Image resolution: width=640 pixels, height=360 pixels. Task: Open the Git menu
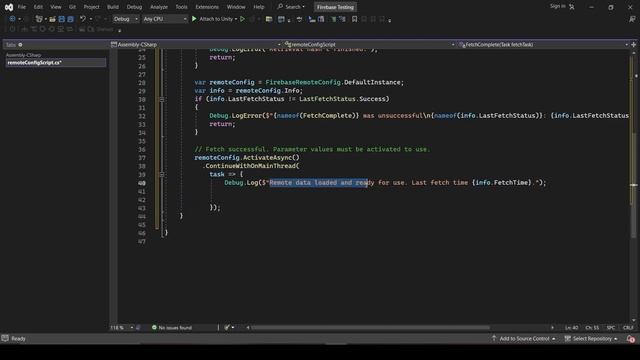(x=72, y=7)
